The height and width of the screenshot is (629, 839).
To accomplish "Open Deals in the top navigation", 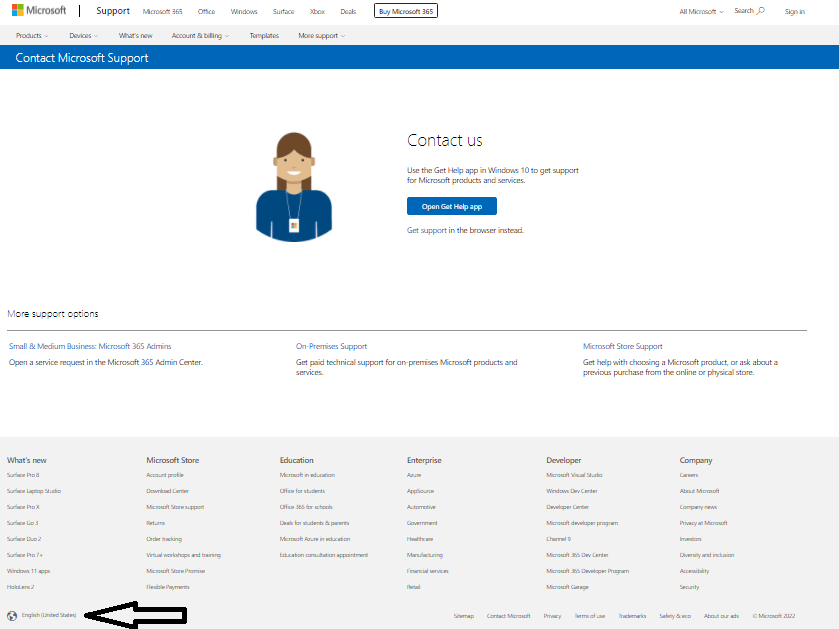I will [348, 11].
